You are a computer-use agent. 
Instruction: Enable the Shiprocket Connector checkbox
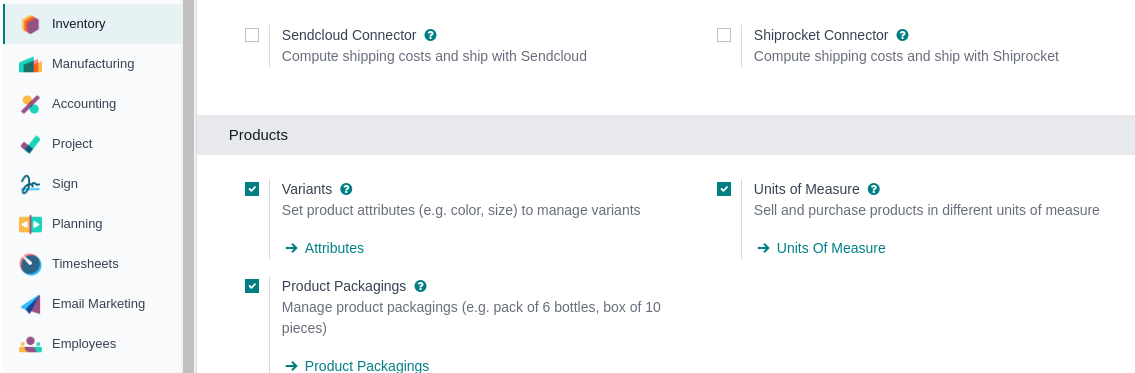[x=724, y=35]
